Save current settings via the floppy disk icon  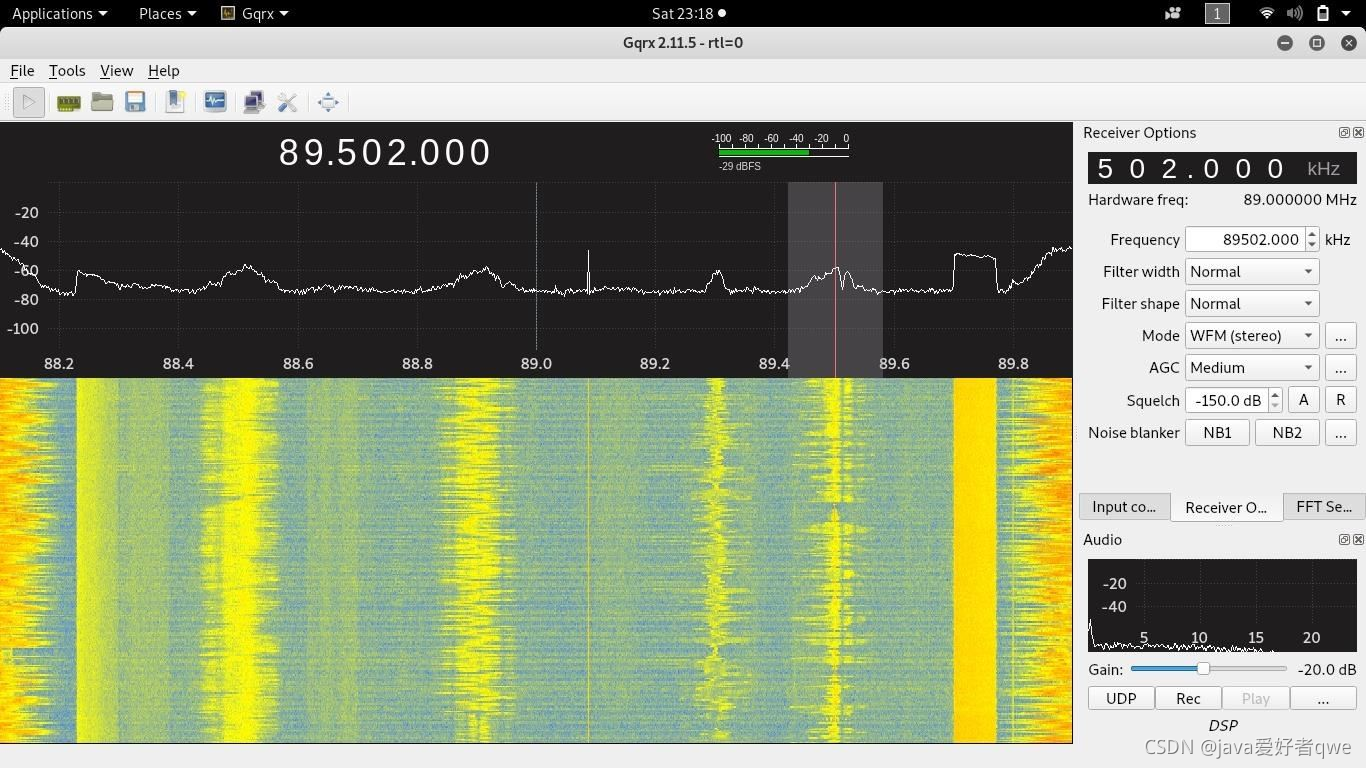[x=135, y=101]
